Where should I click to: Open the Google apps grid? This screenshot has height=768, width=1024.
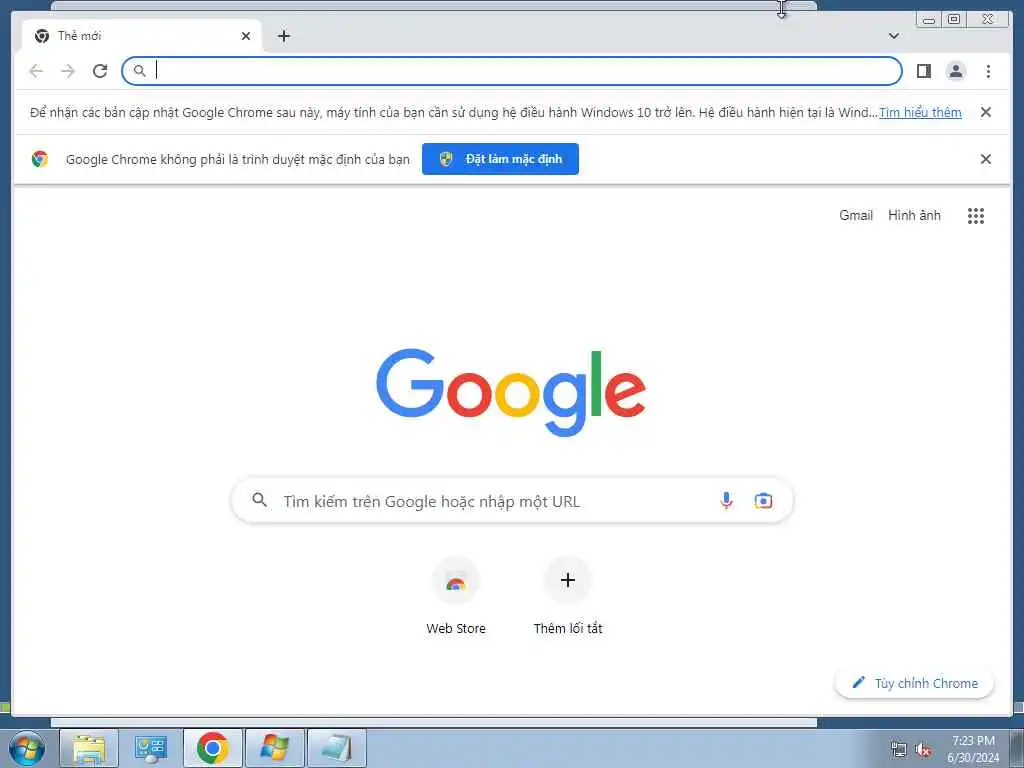click(x=975, y=216)
